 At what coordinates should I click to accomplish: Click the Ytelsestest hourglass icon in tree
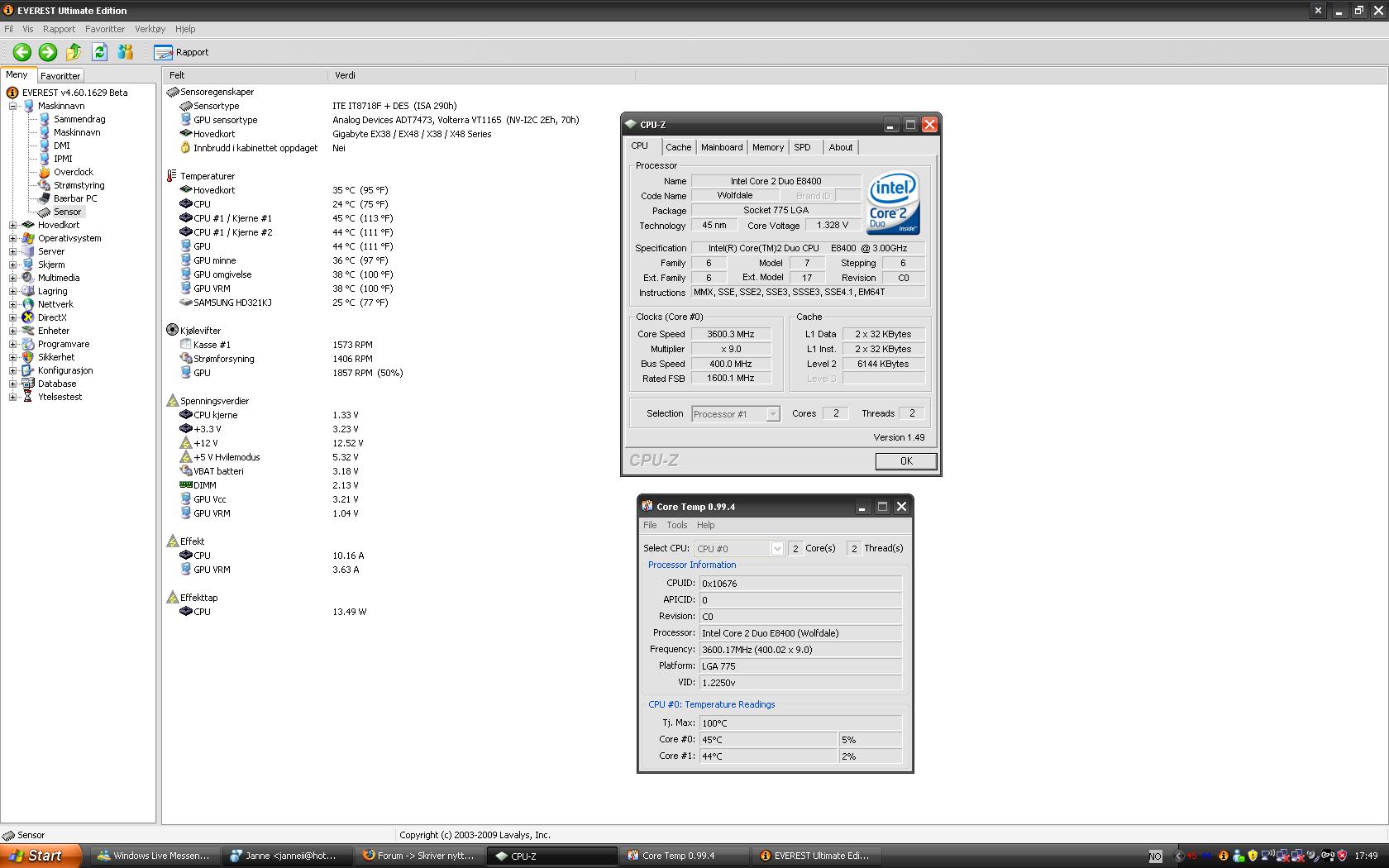click(x=28, y=397)
